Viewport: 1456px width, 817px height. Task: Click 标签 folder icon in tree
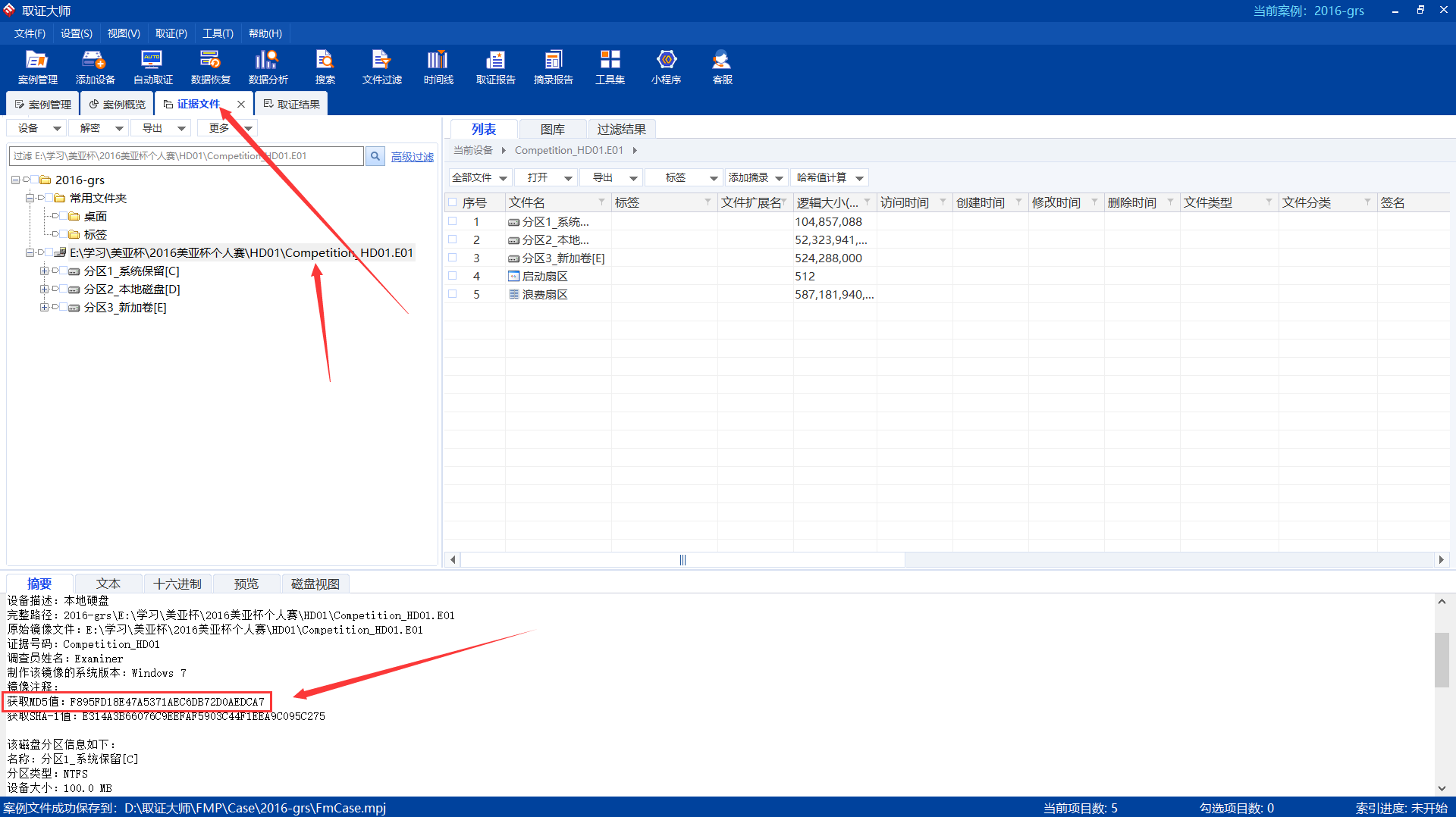pos(74,234)
